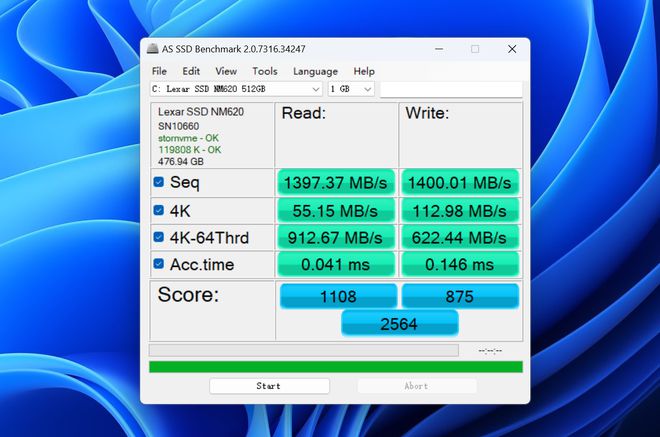Open the Tools menu

coord(265,71)
